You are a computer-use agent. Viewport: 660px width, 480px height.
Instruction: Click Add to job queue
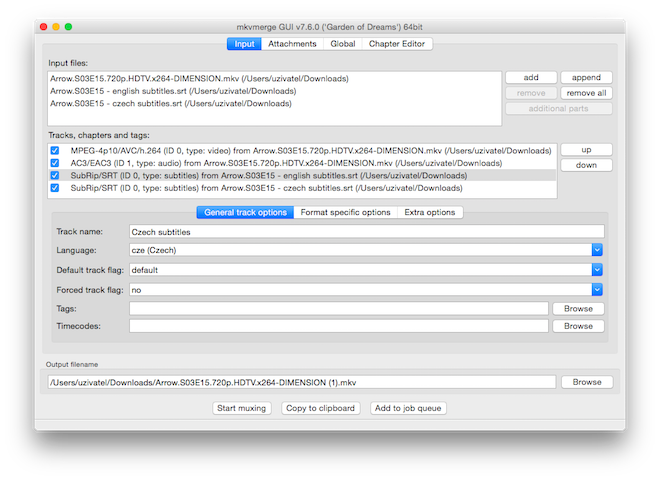tap(408, 408)
